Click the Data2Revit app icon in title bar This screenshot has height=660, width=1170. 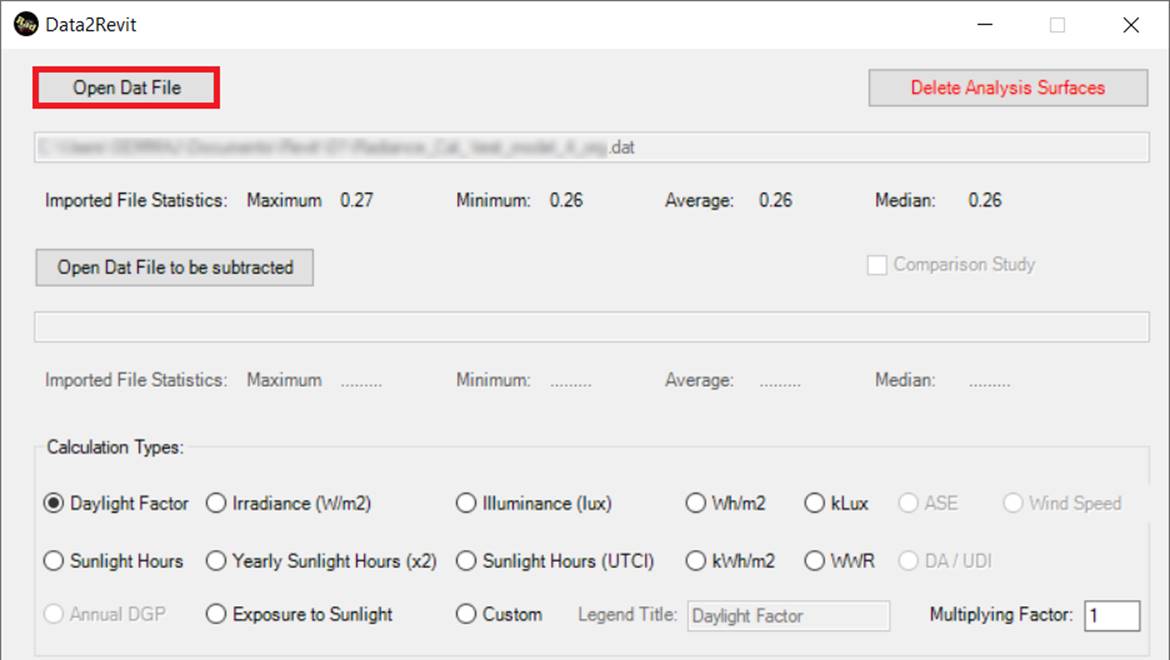(26, 25)
